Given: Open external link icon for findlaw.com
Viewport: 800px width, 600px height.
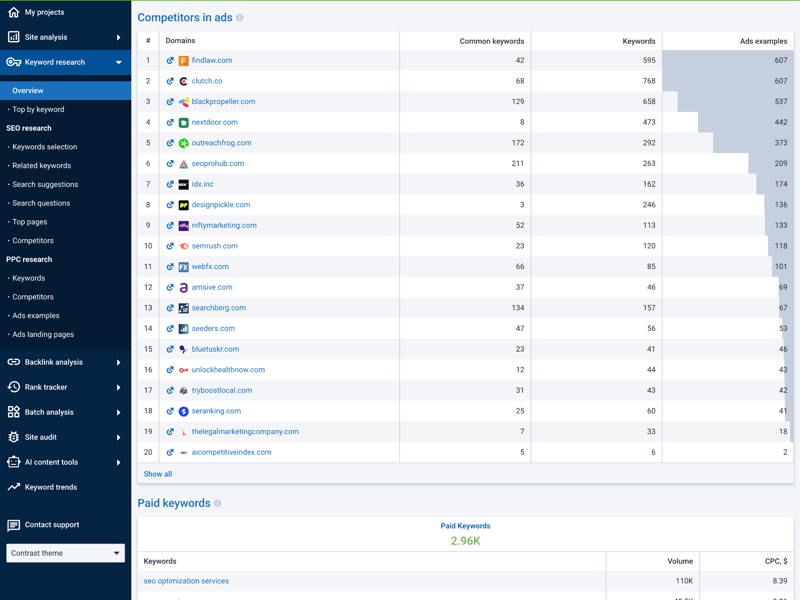Looking at the screenshot, I should click(170, 61).
